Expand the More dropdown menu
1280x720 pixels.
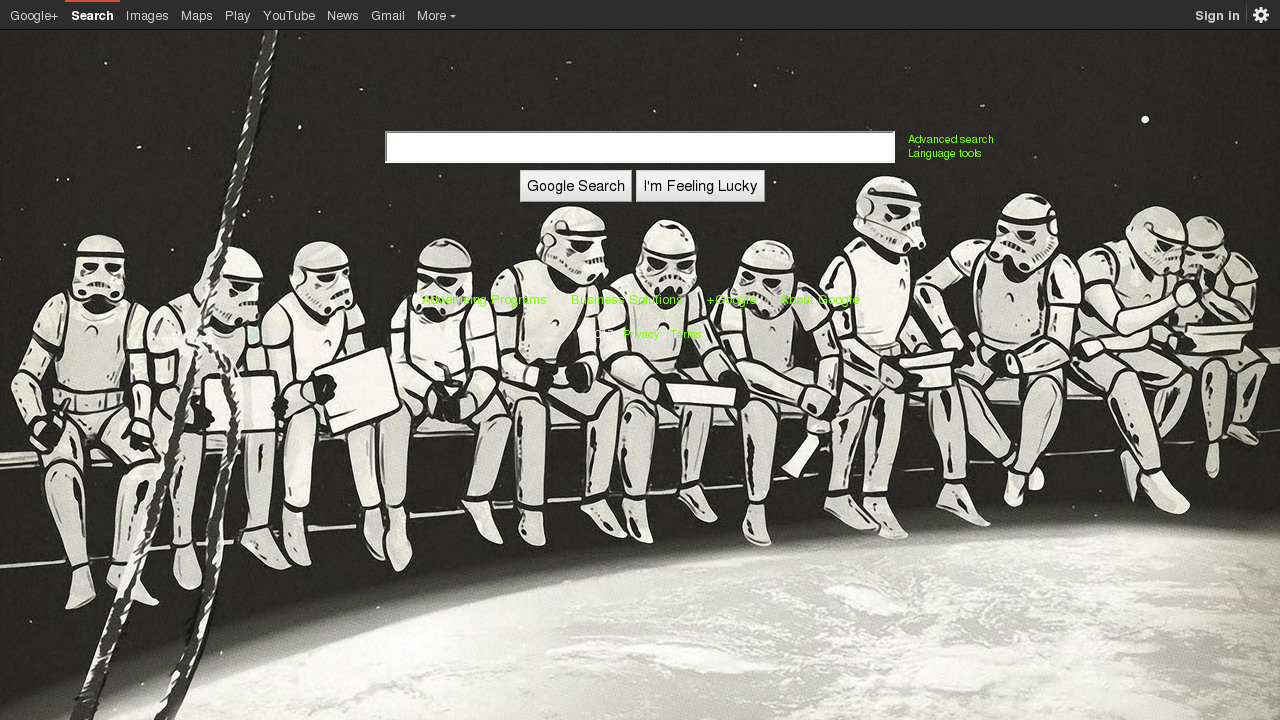click(436, 15)
